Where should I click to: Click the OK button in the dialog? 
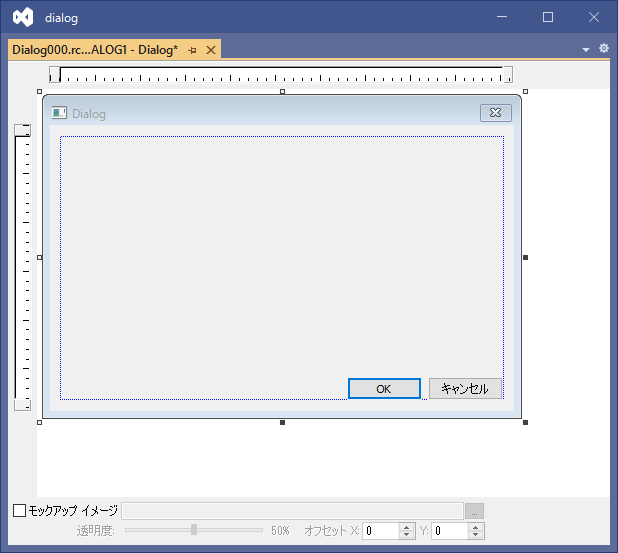383,389
